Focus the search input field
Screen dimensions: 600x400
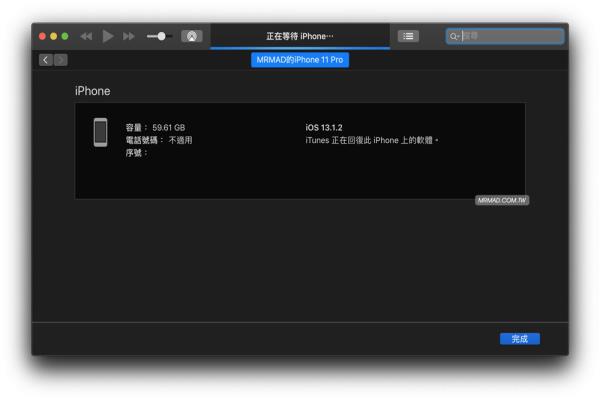[505, 36]
